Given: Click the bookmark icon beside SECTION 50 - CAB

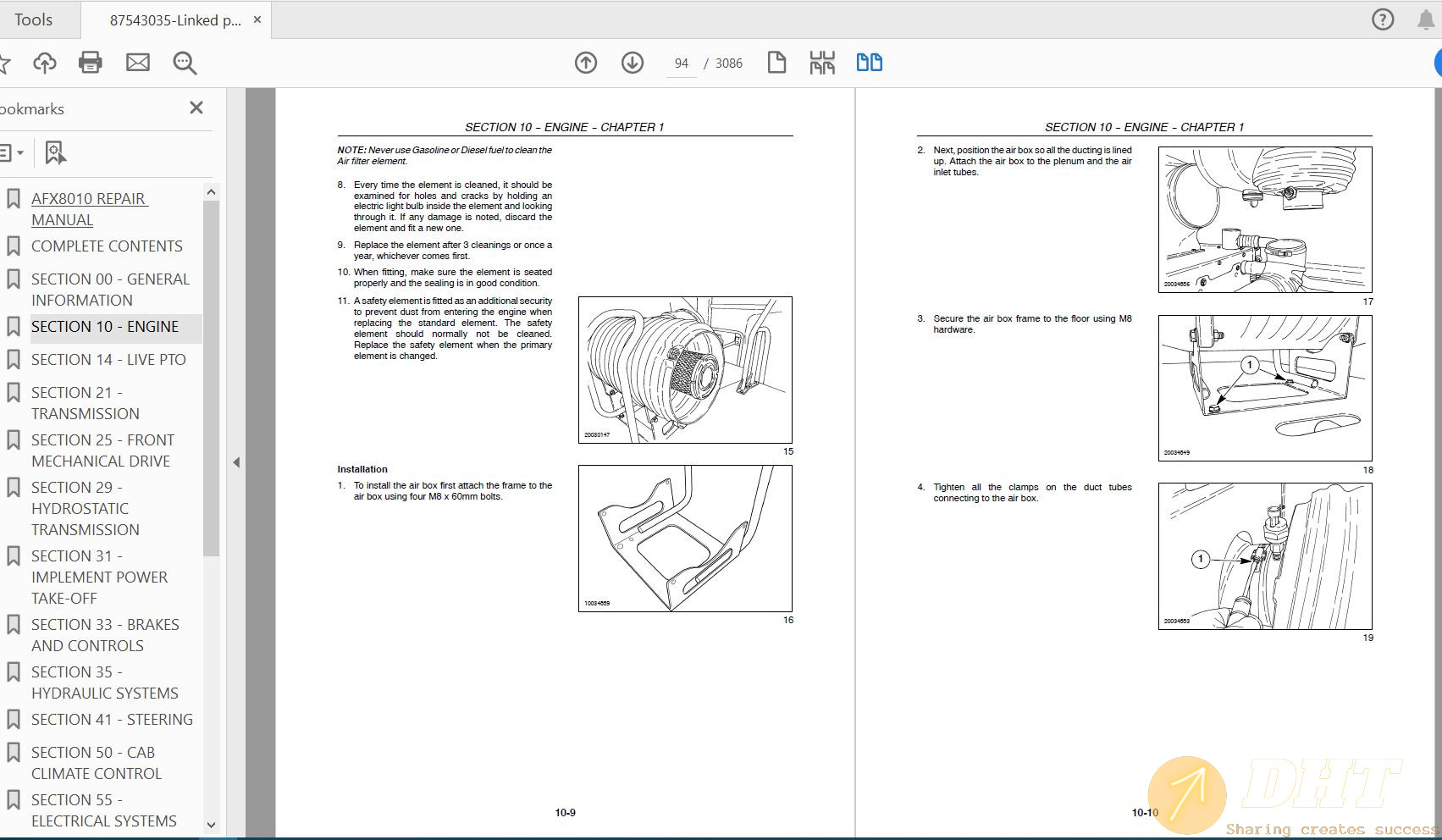Looking at the screenshot, I should point(13,753).
